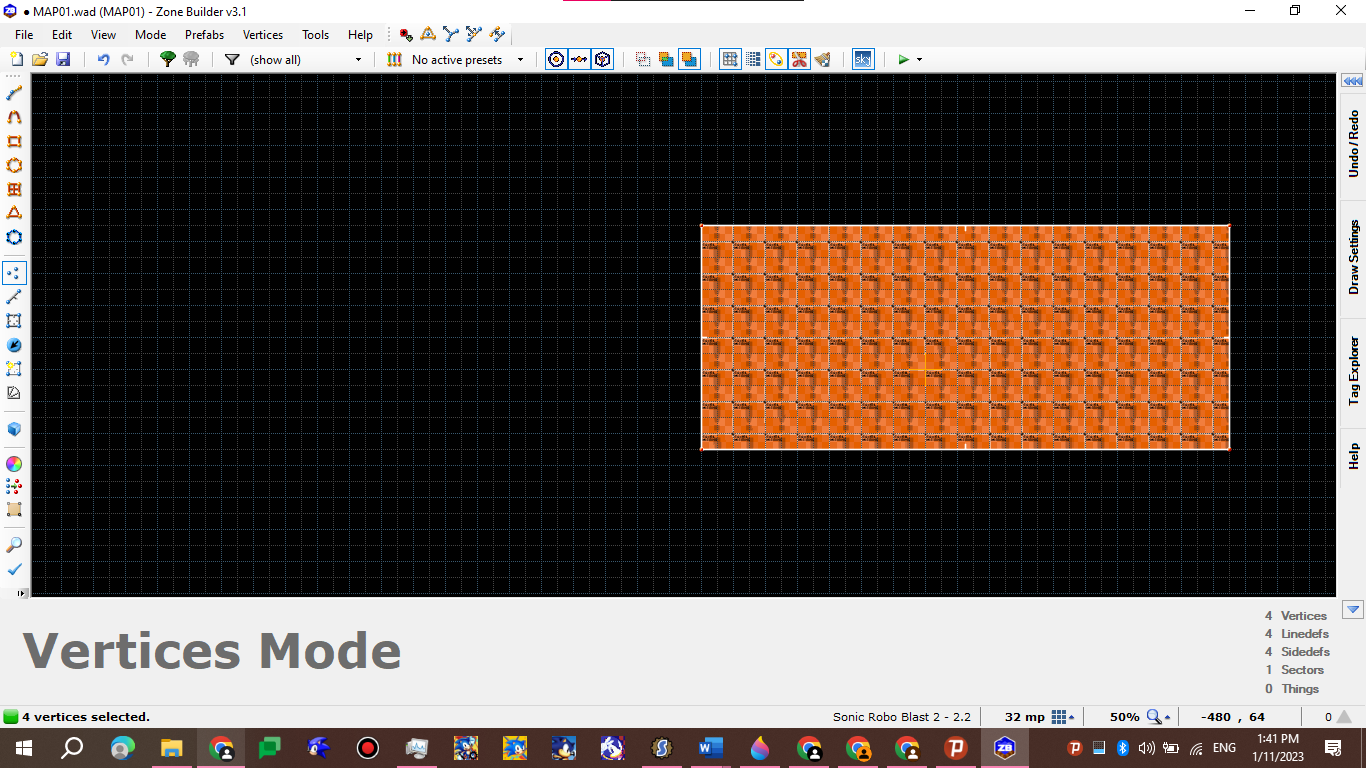Select the Draw Lines tool
The image size is (1366, 768).
pyautogui.click(x=14, y=93)
